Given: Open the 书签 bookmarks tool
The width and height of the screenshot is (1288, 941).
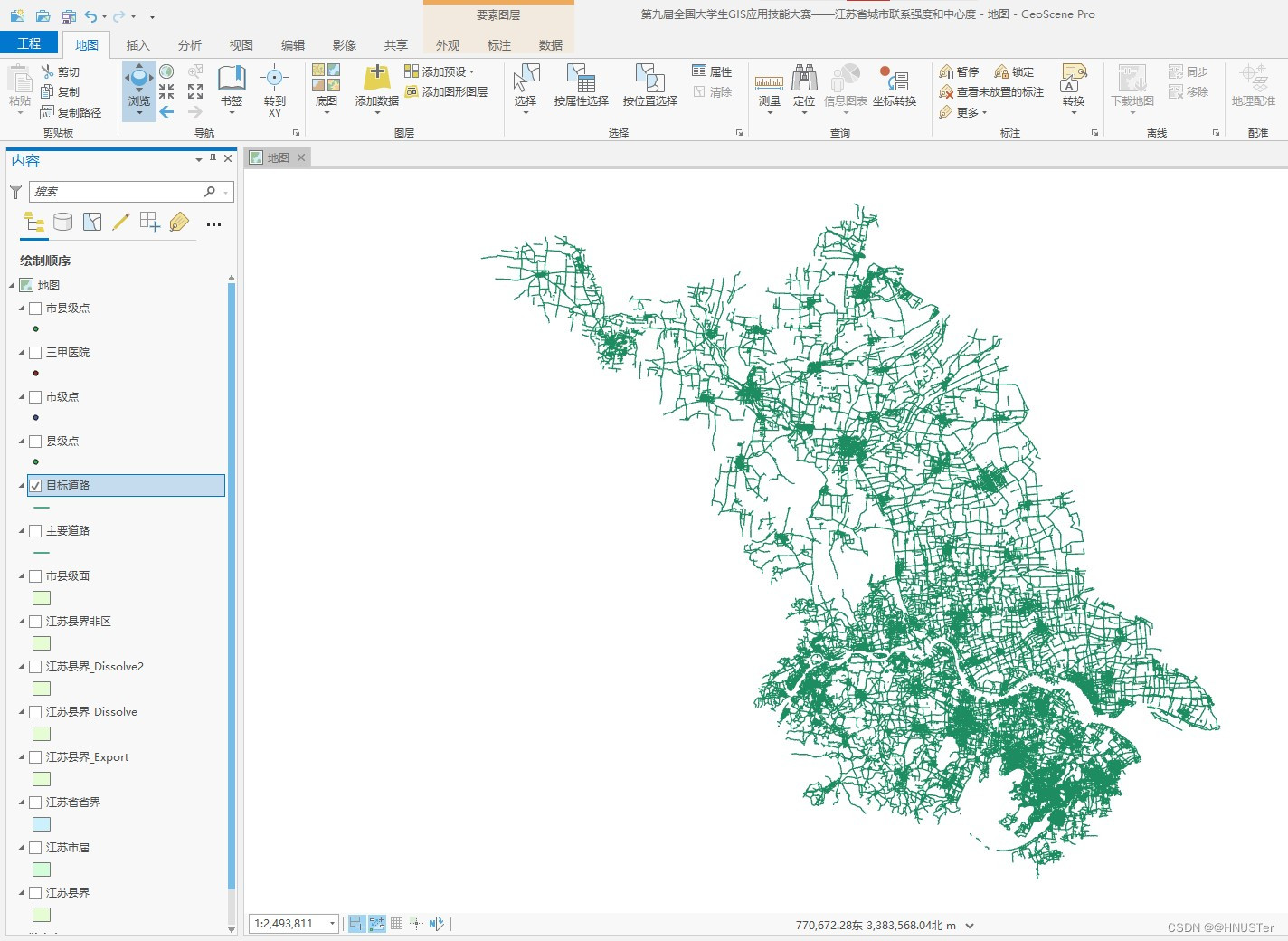Looking at the screenshot, I should pyautogui.click(x=232, y=87).
